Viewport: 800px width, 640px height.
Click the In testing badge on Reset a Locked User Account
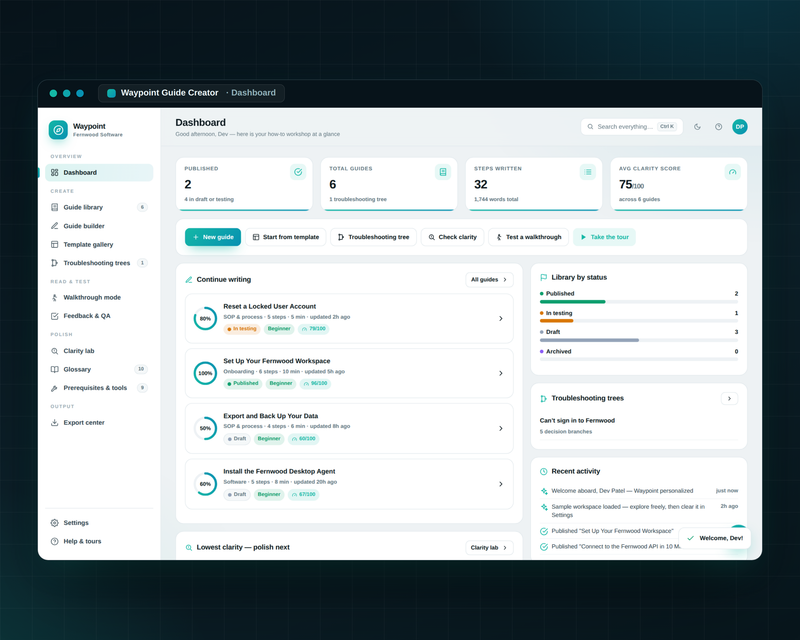(242, 329)
